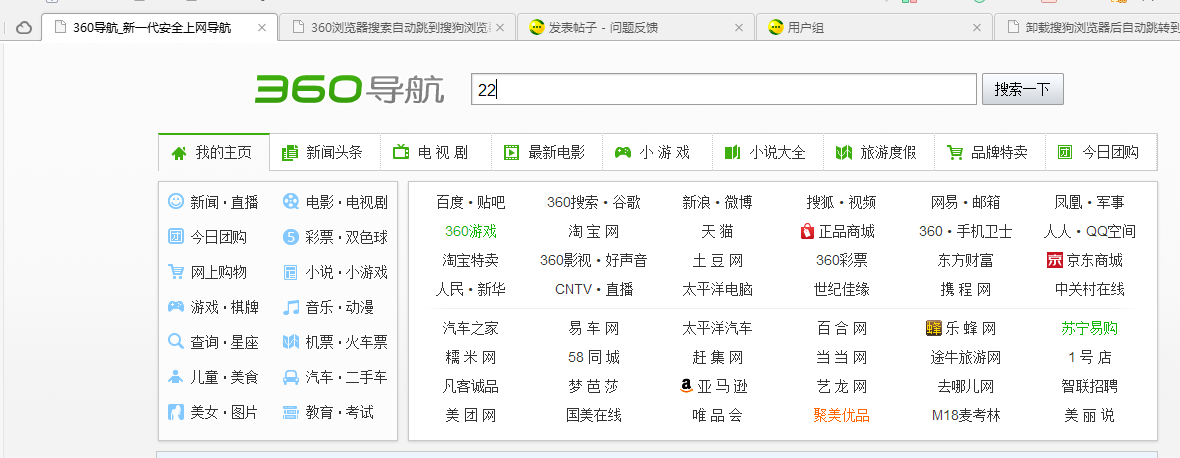
Task: Open the 智联招聘 link
Action: (x=1090, y=387)
